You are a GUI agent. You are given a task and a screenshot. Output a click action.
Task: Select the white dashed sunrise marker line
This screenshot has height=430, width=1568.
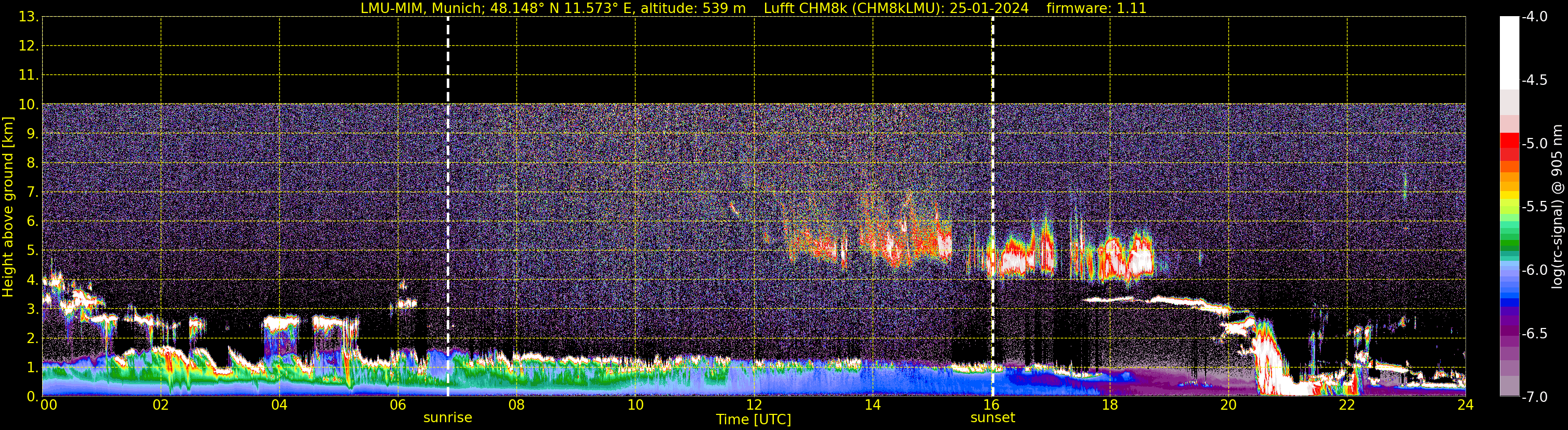(x=448, y=207)
